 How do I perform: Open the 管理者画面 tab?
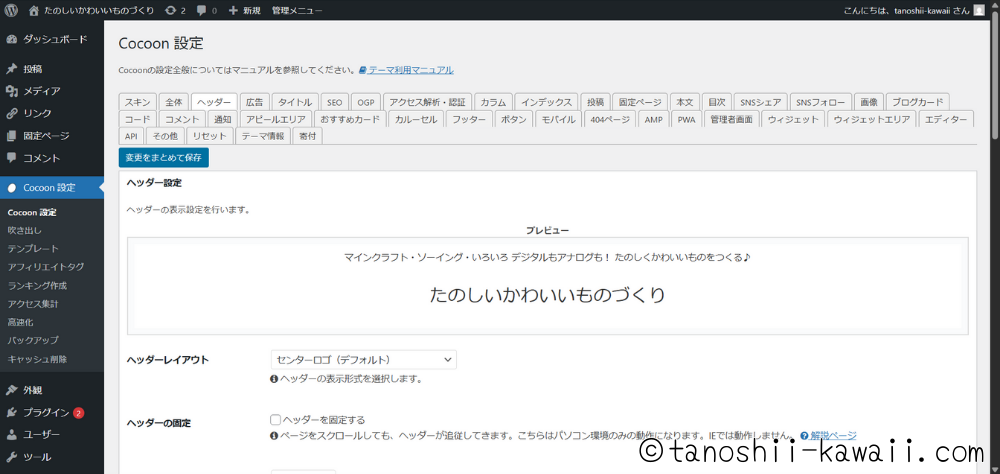pos(732,119)
